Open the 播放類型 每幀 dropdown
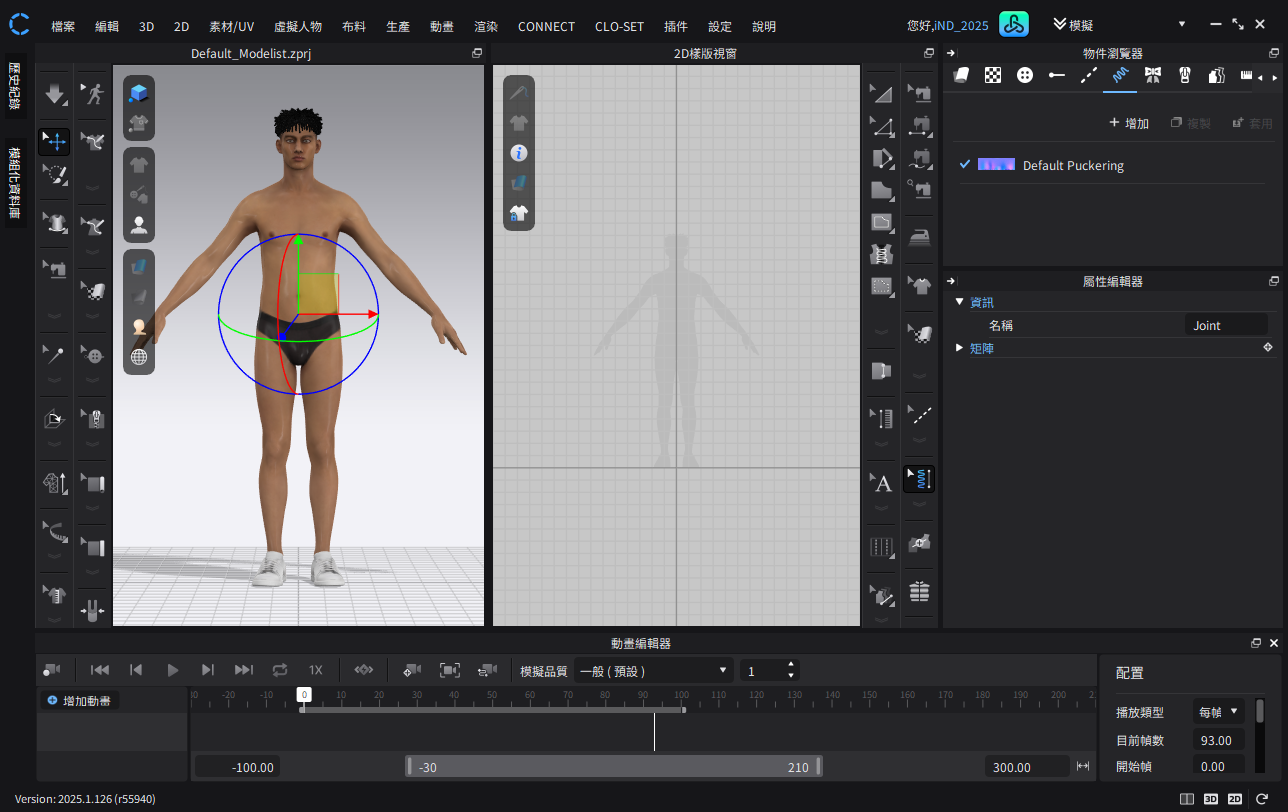The height and width of the screenshot is (812, 1288). (x=1219, y=712)
